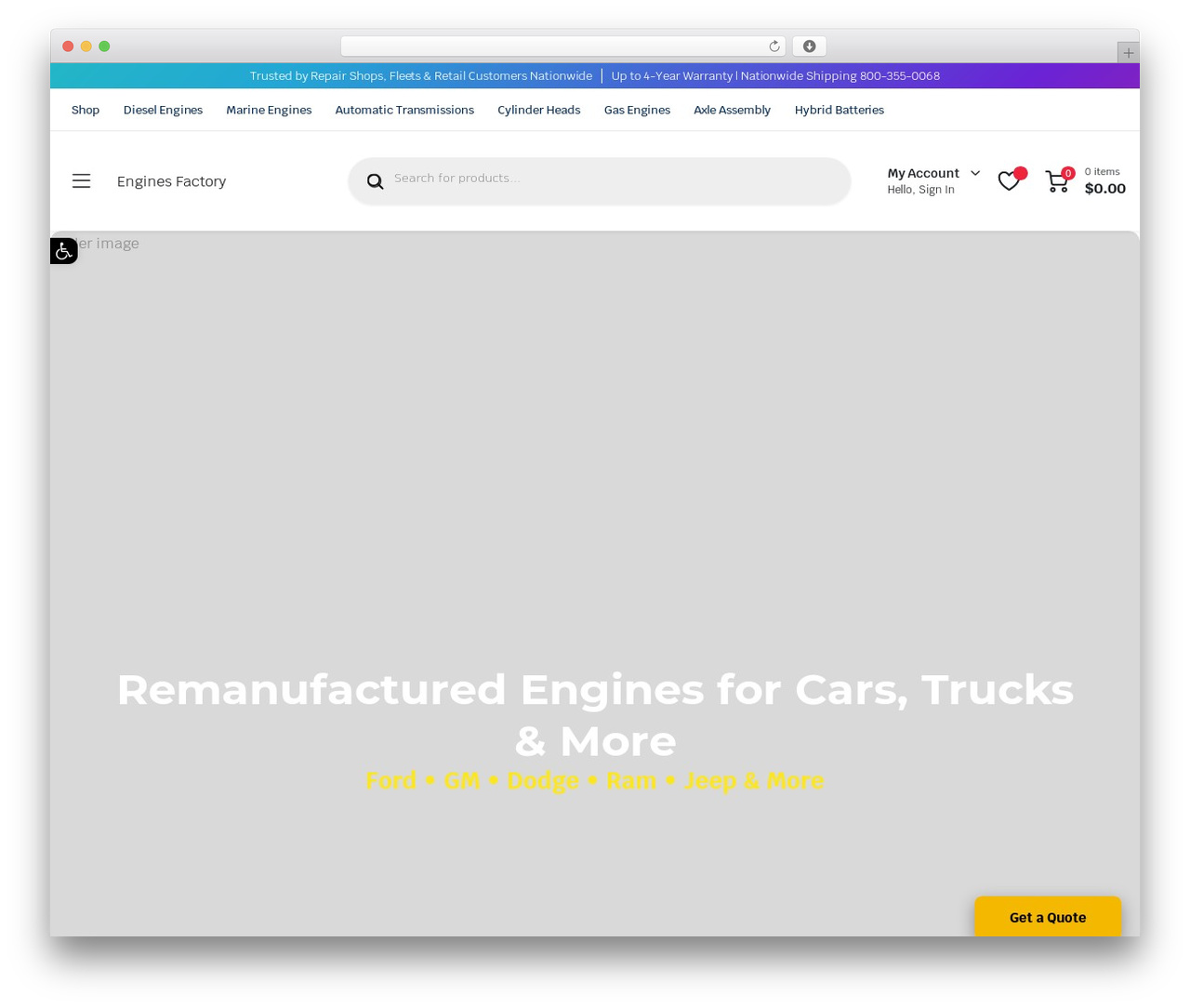
Task: Select Automatic Transmissions menu item
Action: coord(404,110)
